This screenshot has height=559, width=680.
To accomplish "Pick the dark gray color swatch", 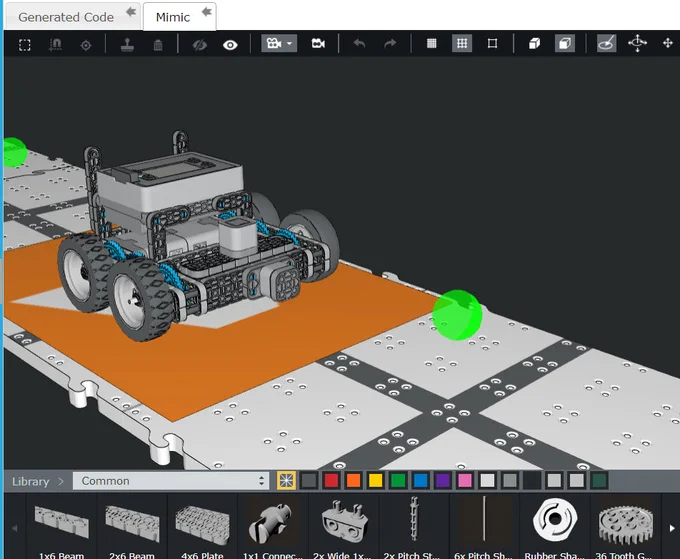I will coord(309,481).
